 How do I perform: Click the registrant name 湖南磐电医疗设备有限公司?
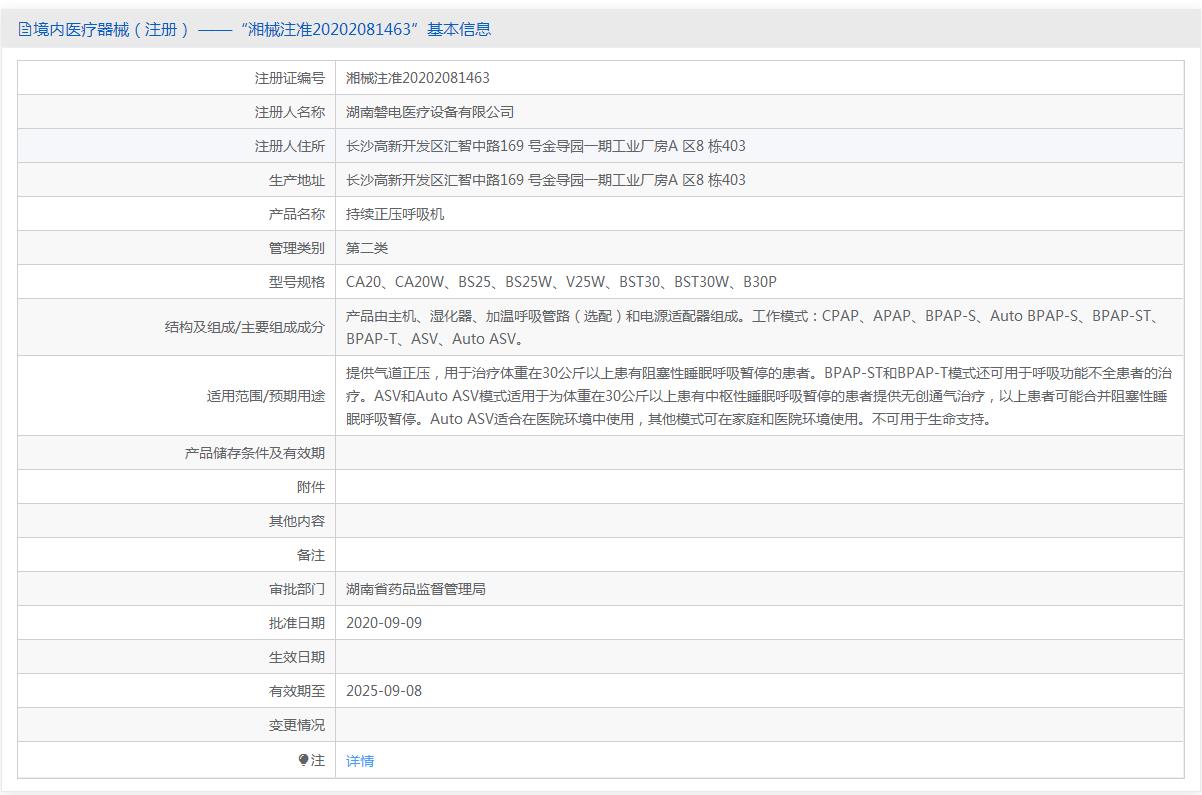pos(430,112)
